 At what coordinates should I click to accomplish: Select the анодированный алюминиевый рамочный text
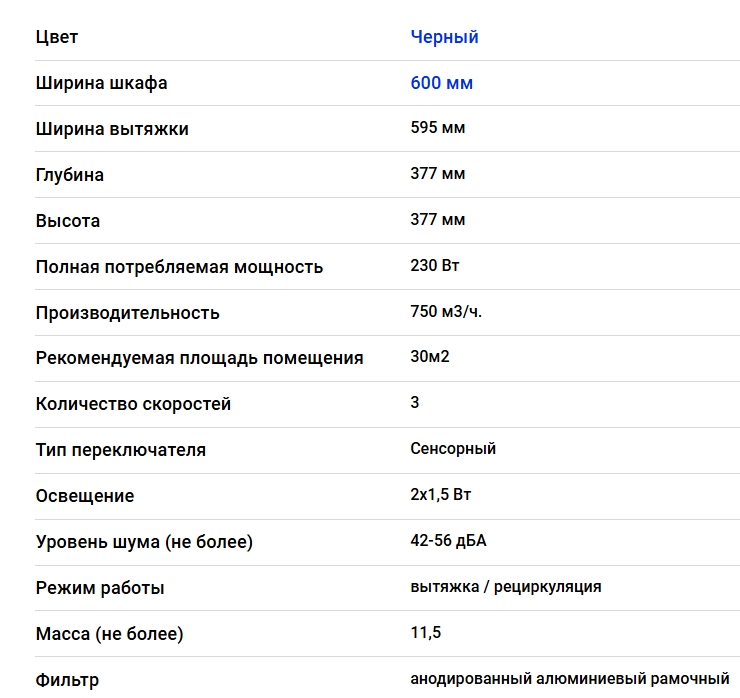pyautogui.click(x=570, y=679)
